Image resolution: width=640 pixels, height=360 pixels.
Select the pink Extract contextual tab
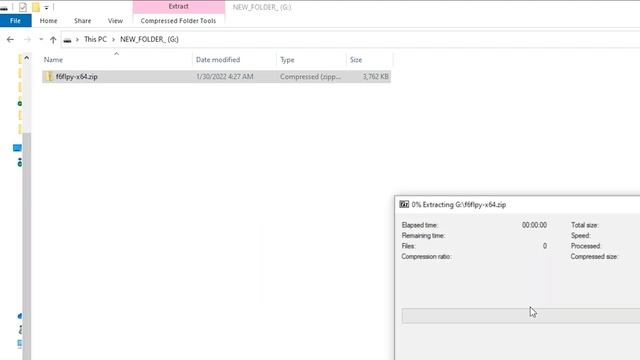pyautogui.click(x=179, y=7)
